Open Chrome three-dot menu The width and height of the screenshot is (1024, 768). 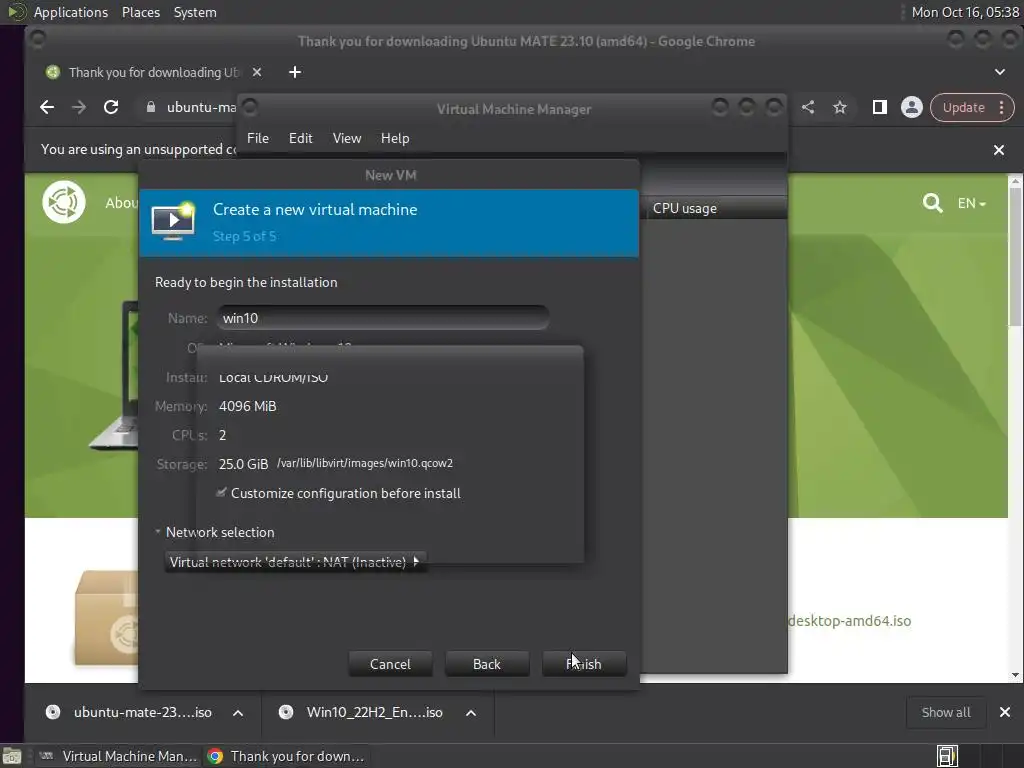(x=1002, y=107)
